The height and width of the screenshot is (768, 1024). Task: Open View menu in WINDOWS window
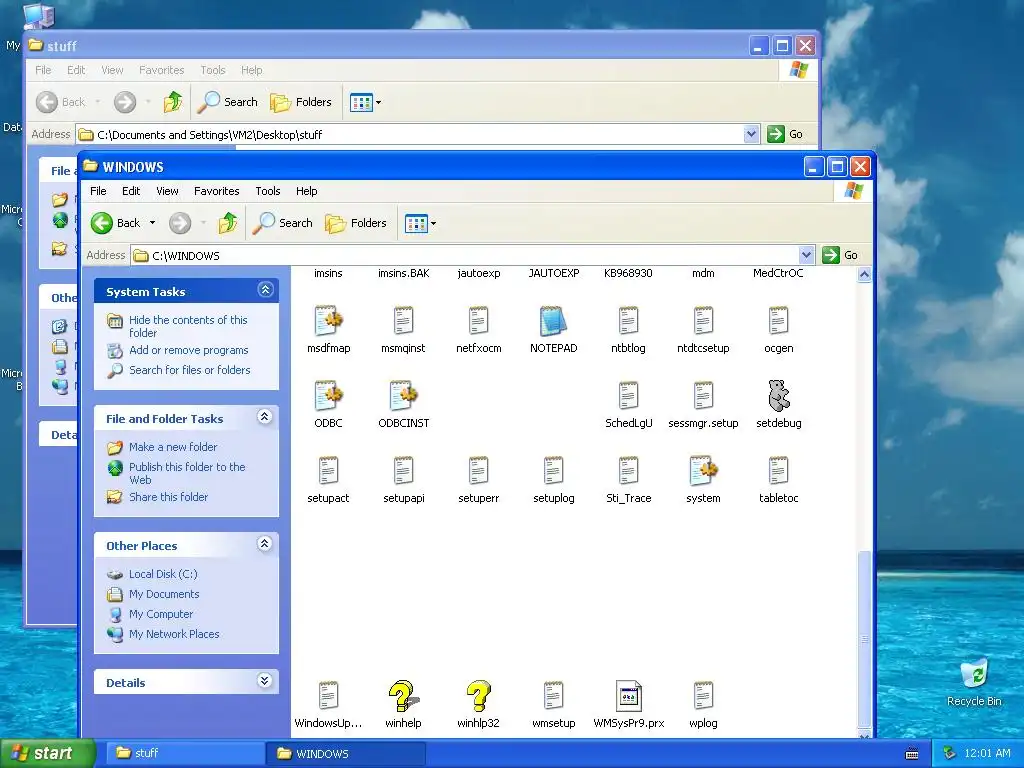(167, 191)
